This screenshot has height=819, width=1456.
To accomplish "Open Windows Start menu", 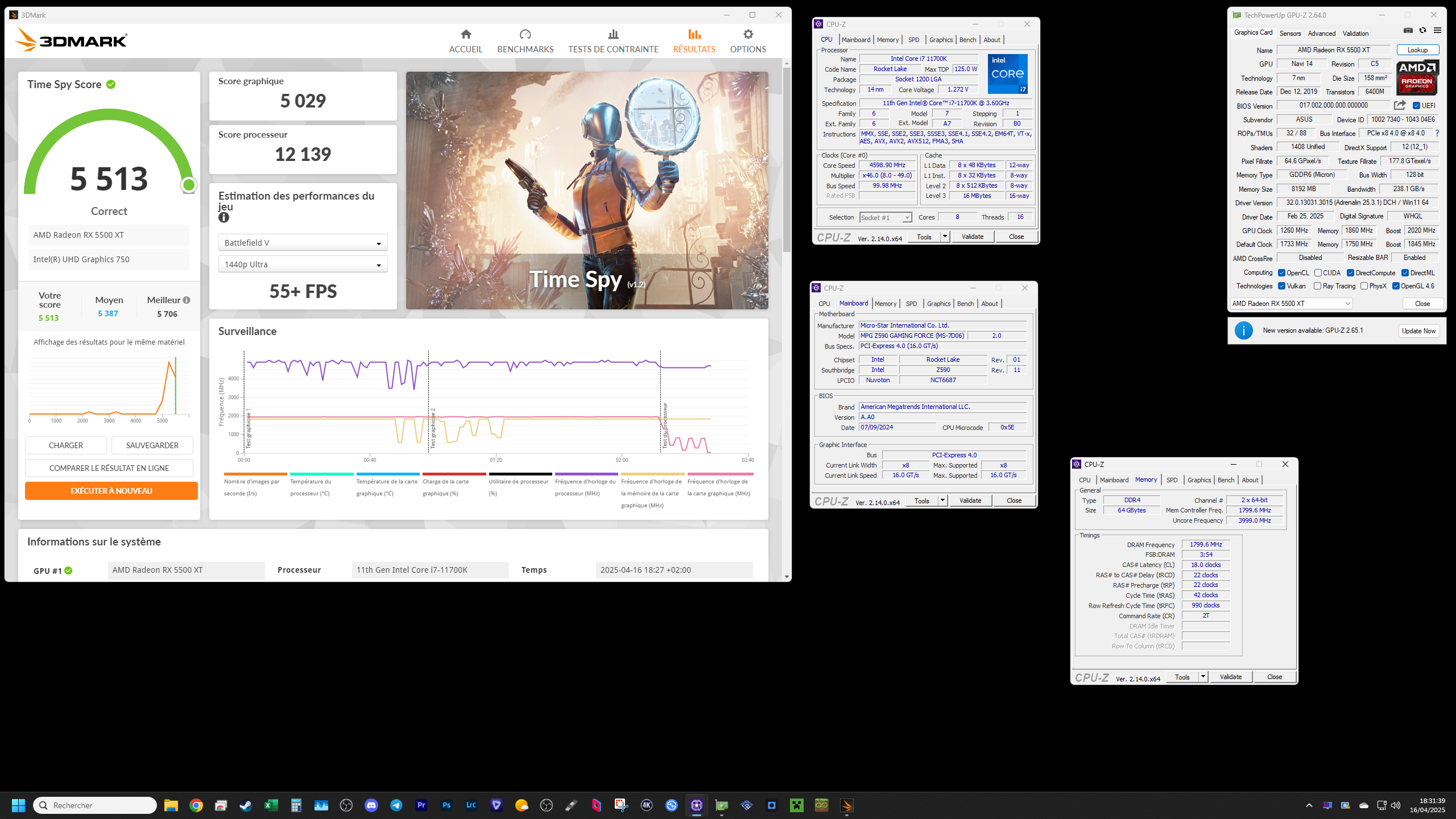I will tap(18, 805).
